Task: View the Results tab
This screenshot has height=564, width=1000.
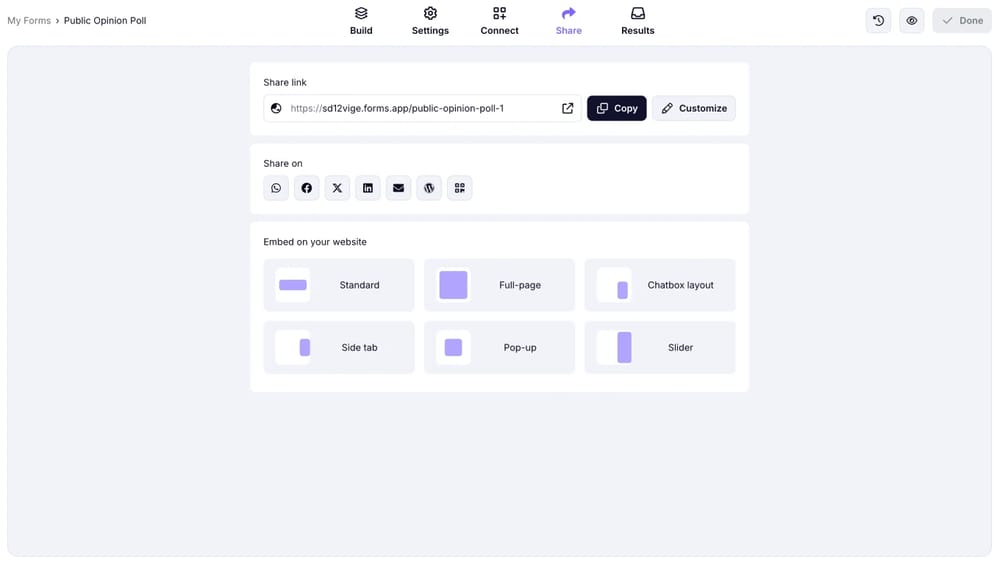Action: tap(637, 20)
